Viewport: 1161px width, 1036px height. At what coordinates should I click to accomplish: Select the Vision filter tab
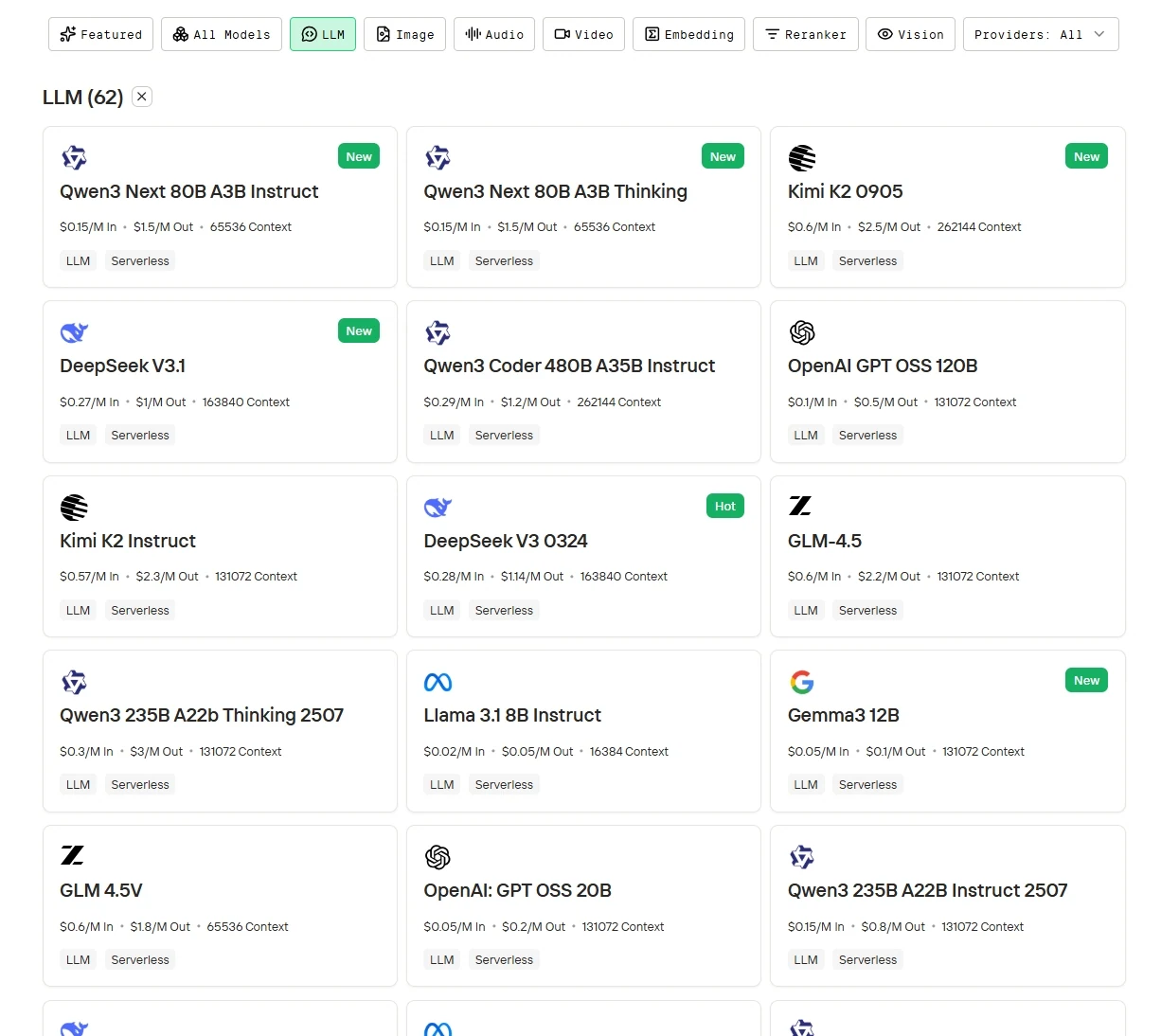910,34
